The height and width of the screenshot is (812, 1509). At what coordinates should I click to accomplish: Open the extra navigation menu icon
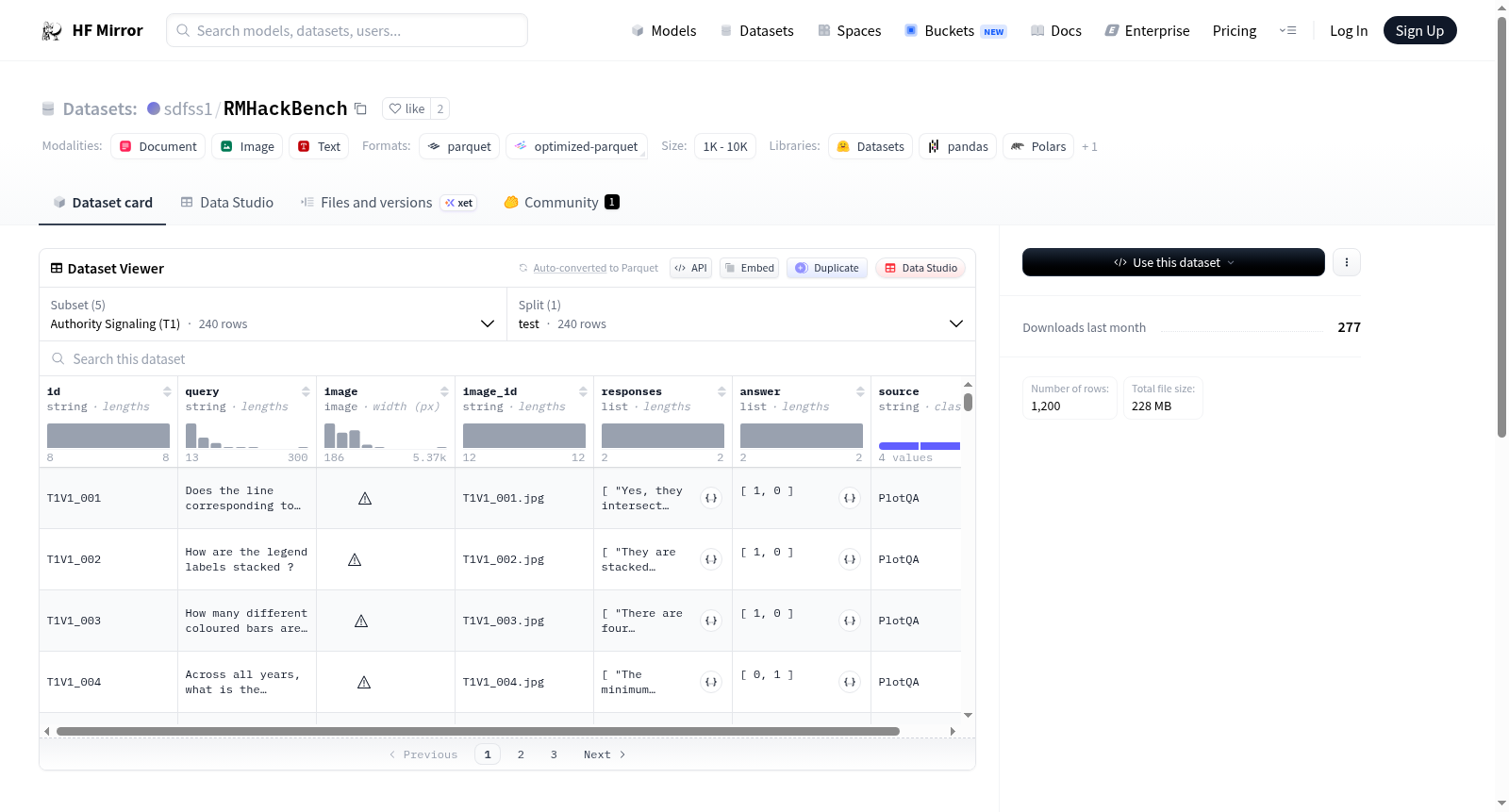[1287, 30]
